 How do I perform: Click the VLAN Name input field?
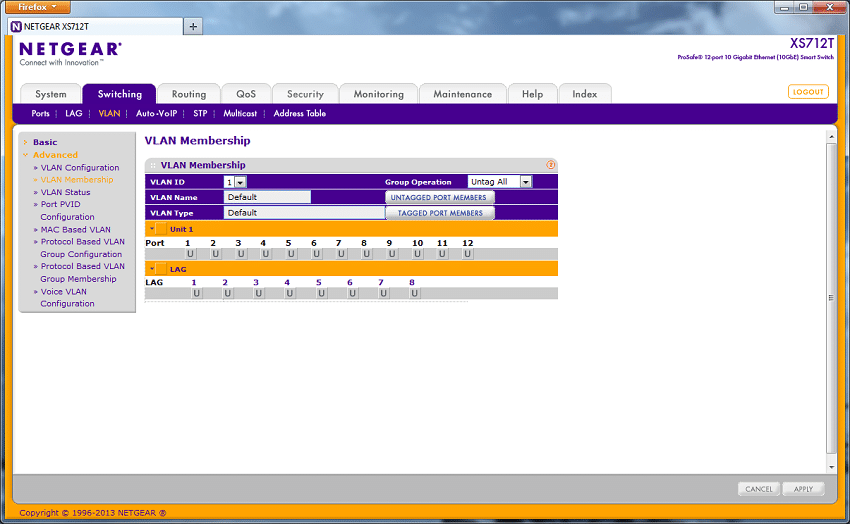tap(267, 197)
